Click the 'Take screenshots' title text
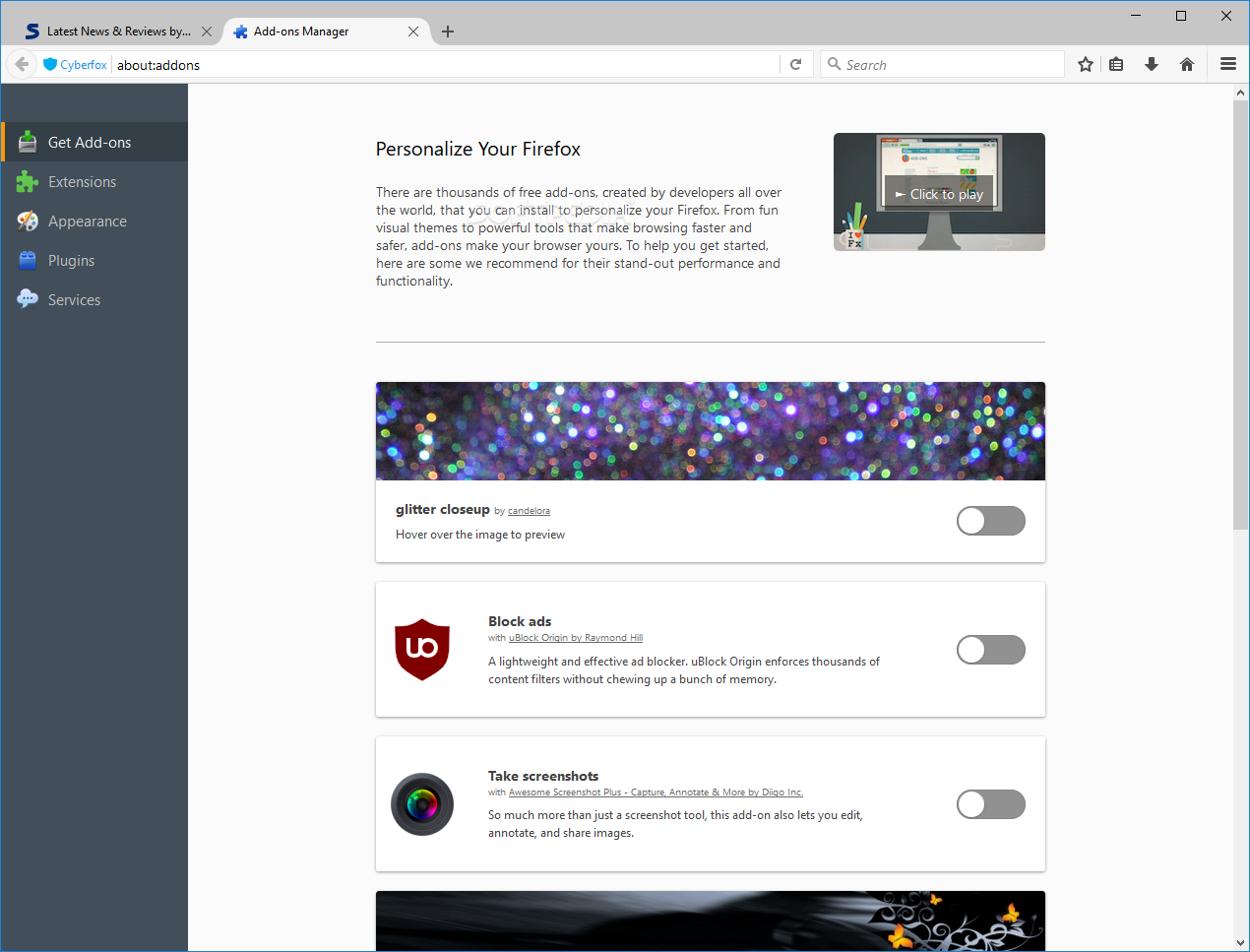1250x952 pixels. (x=543, y=776)
